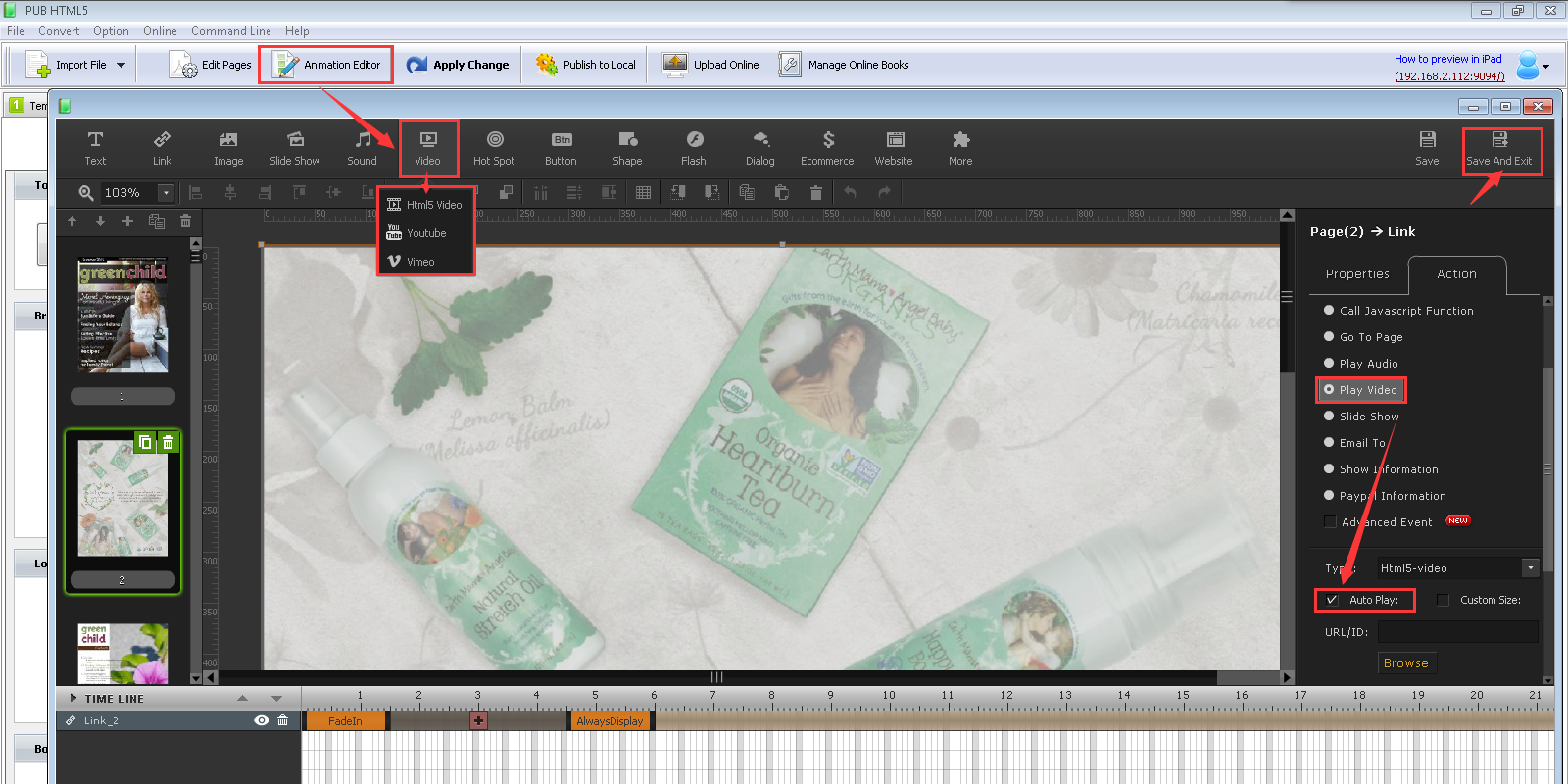
Task: Open the Command Line menu
Action: pyautogui.click(x=231, y=31)
